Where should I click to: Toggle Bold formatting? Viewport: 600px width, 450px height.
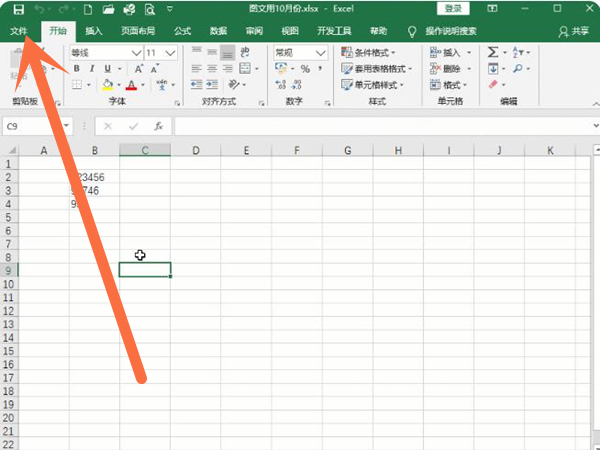pos(77,69)
